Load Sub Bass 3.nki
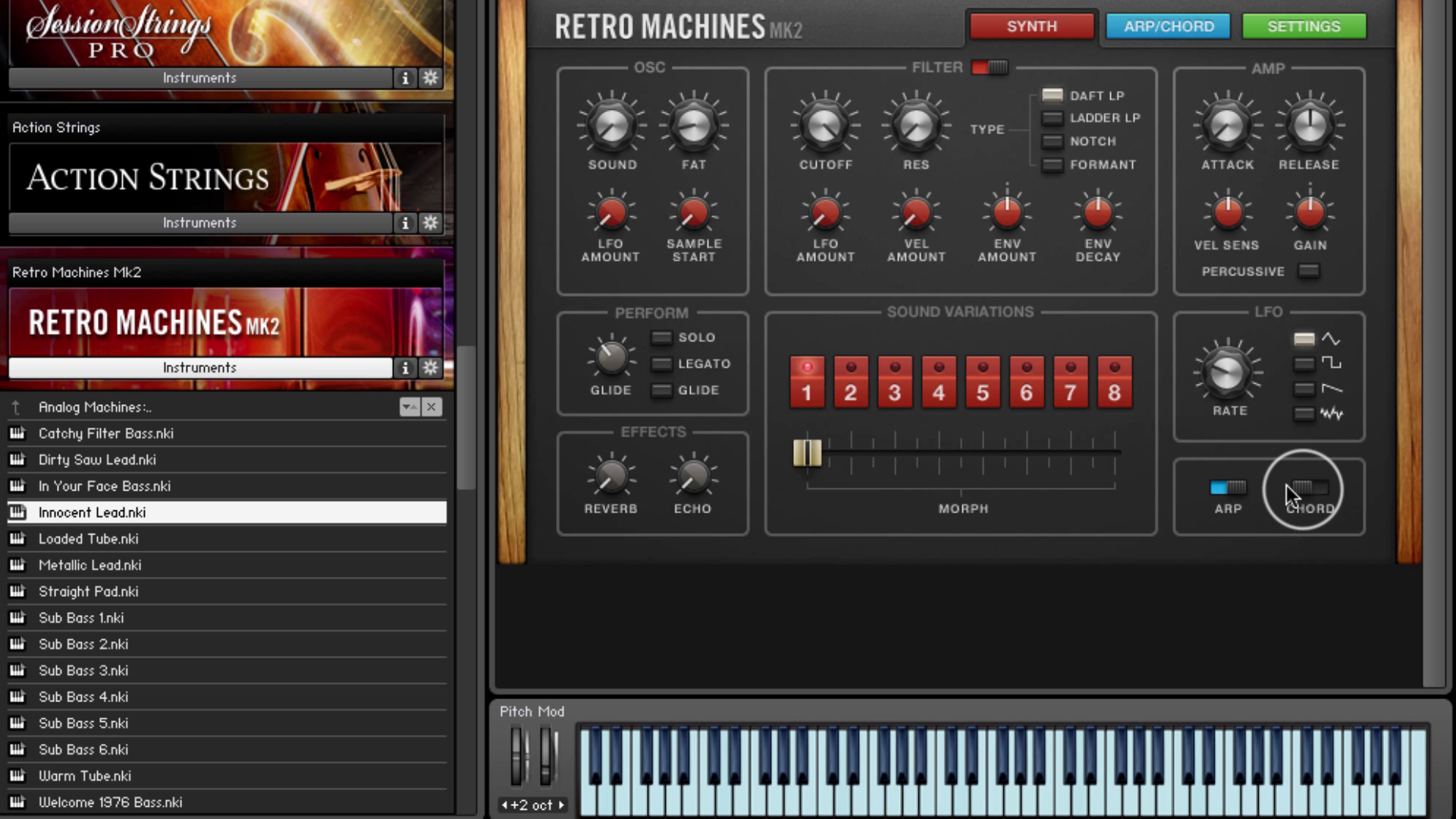This screenshot has height=819, width=1456. coord(227,670)
